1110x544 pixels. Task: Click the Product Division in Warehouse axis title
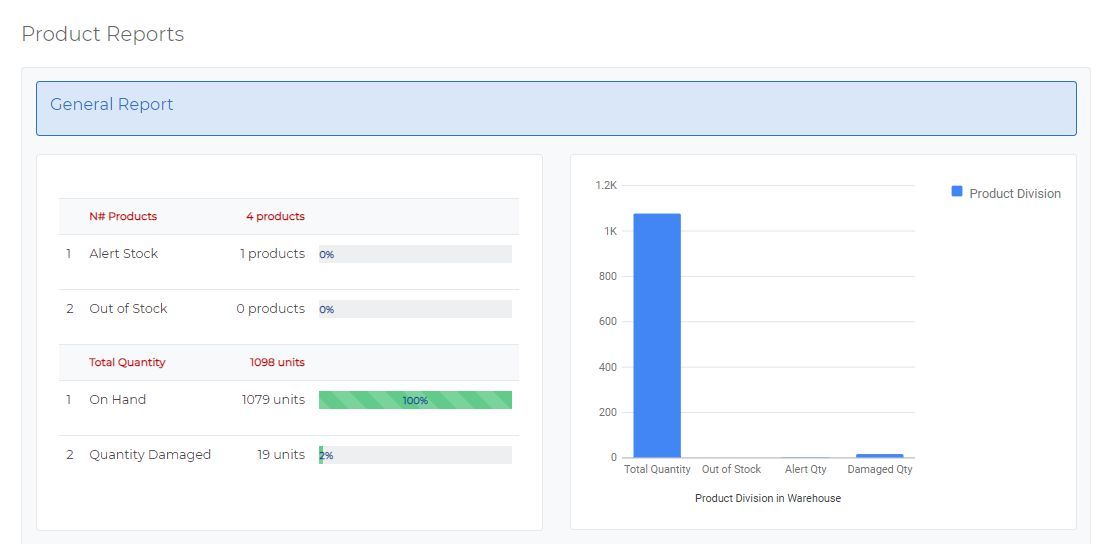pyautogui.click(x=768, y=498)
